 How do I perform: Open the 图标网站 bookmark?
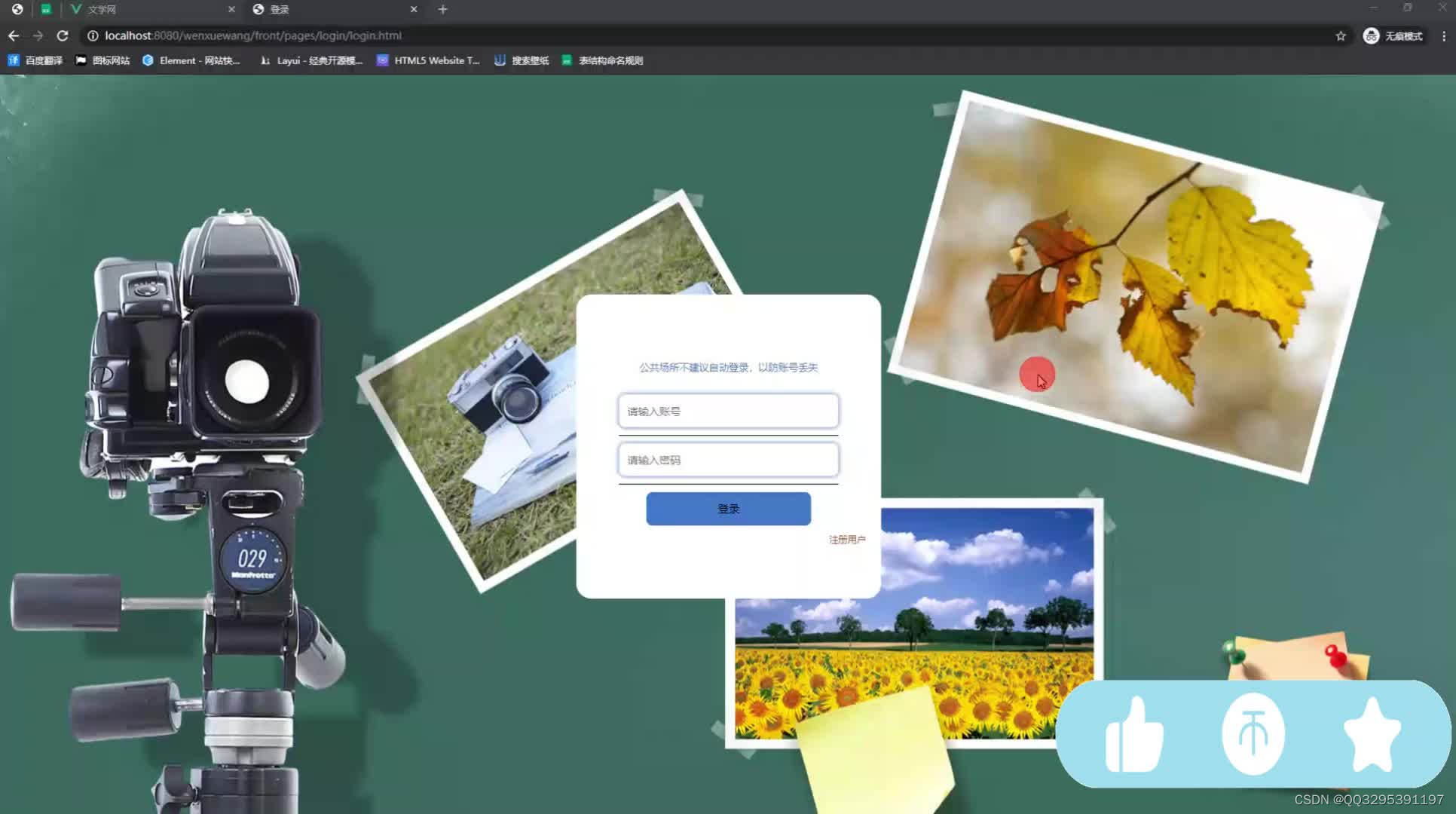click(x=102, y=60)
